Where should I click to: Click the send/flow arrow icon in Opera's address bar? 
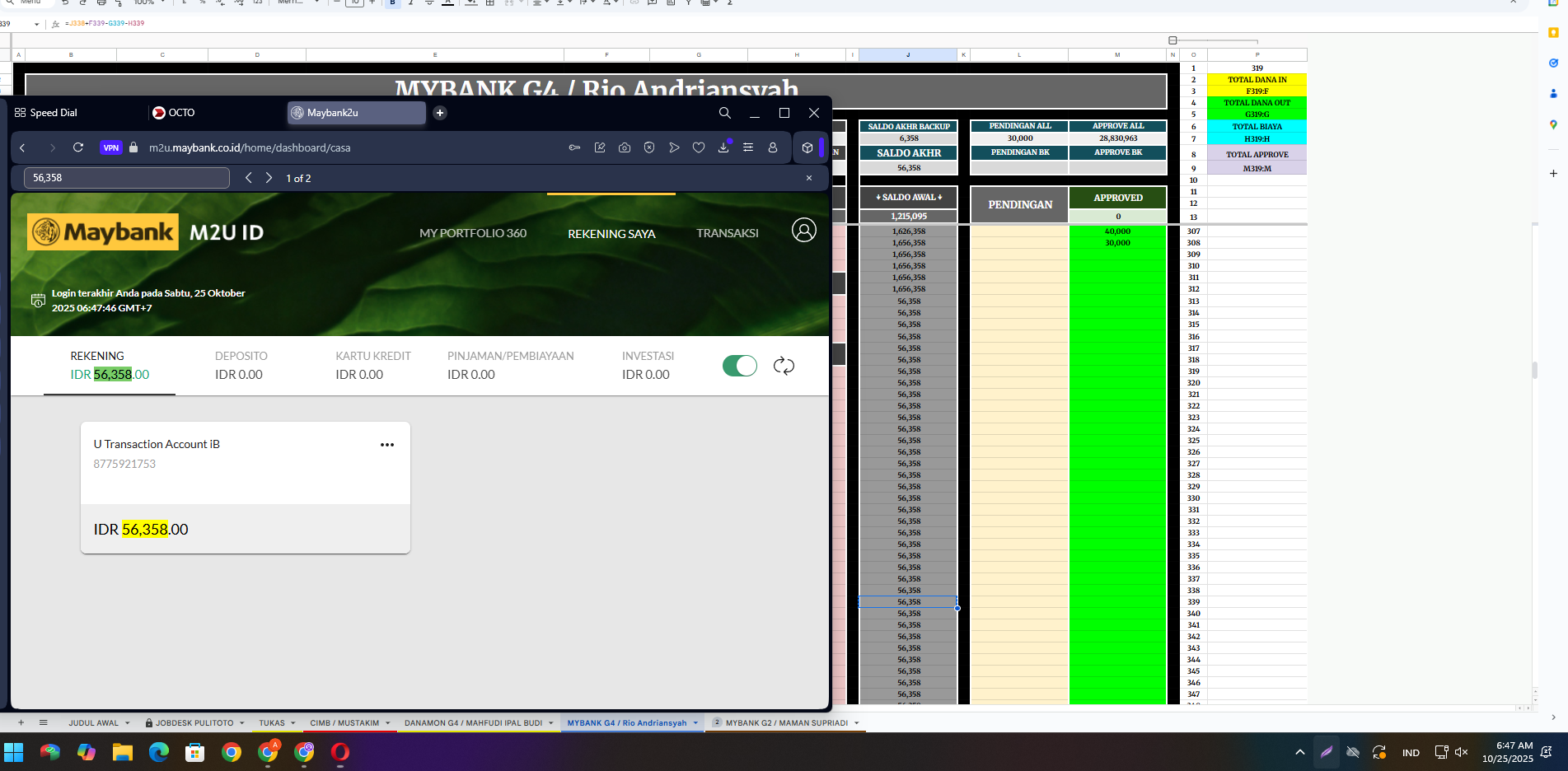coord(674,147)
